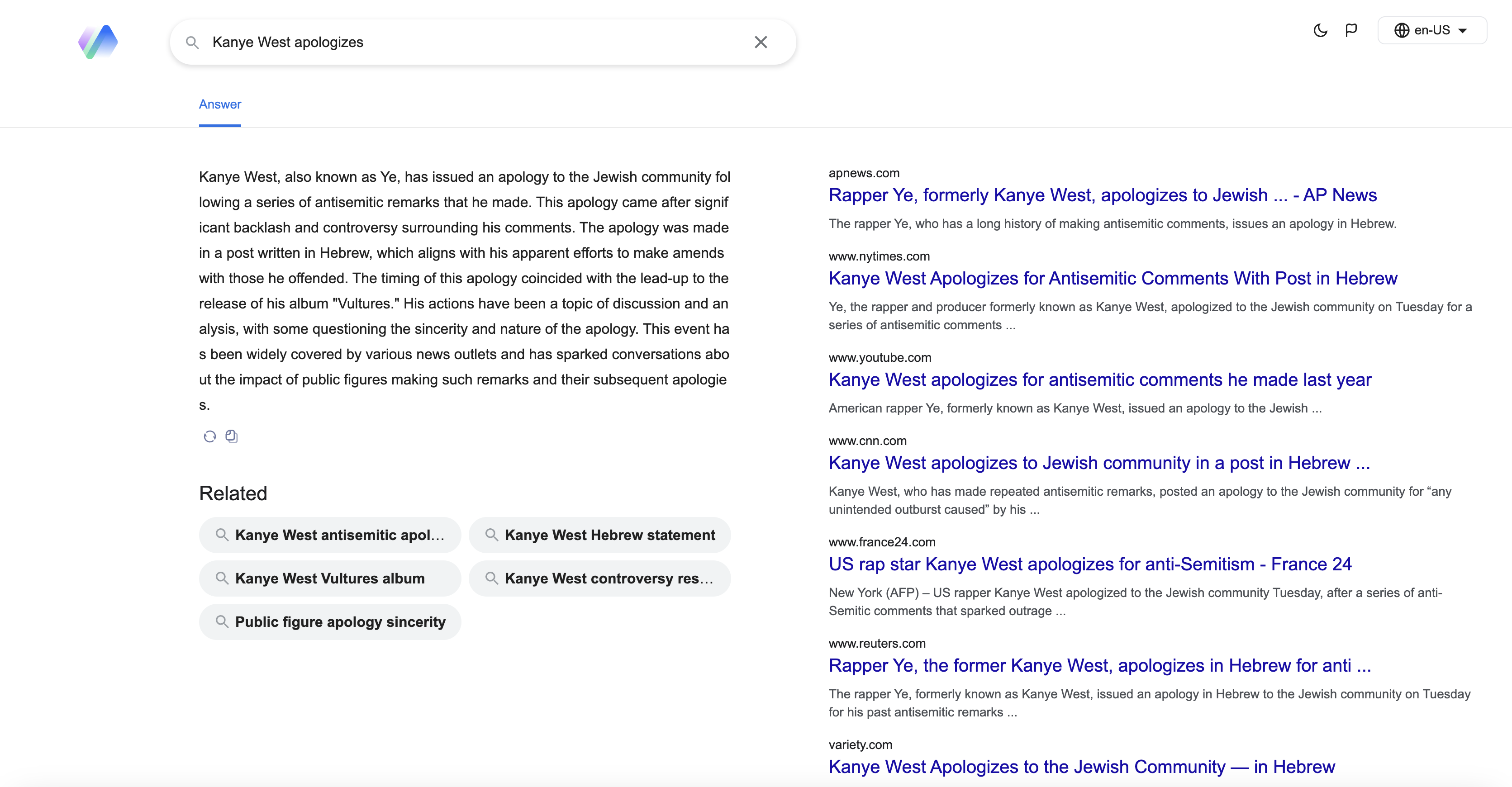Click Public figure apology sincerity chip
Image resolution: width=1512 pixels, height=787 pixels.
pos(330,621)
